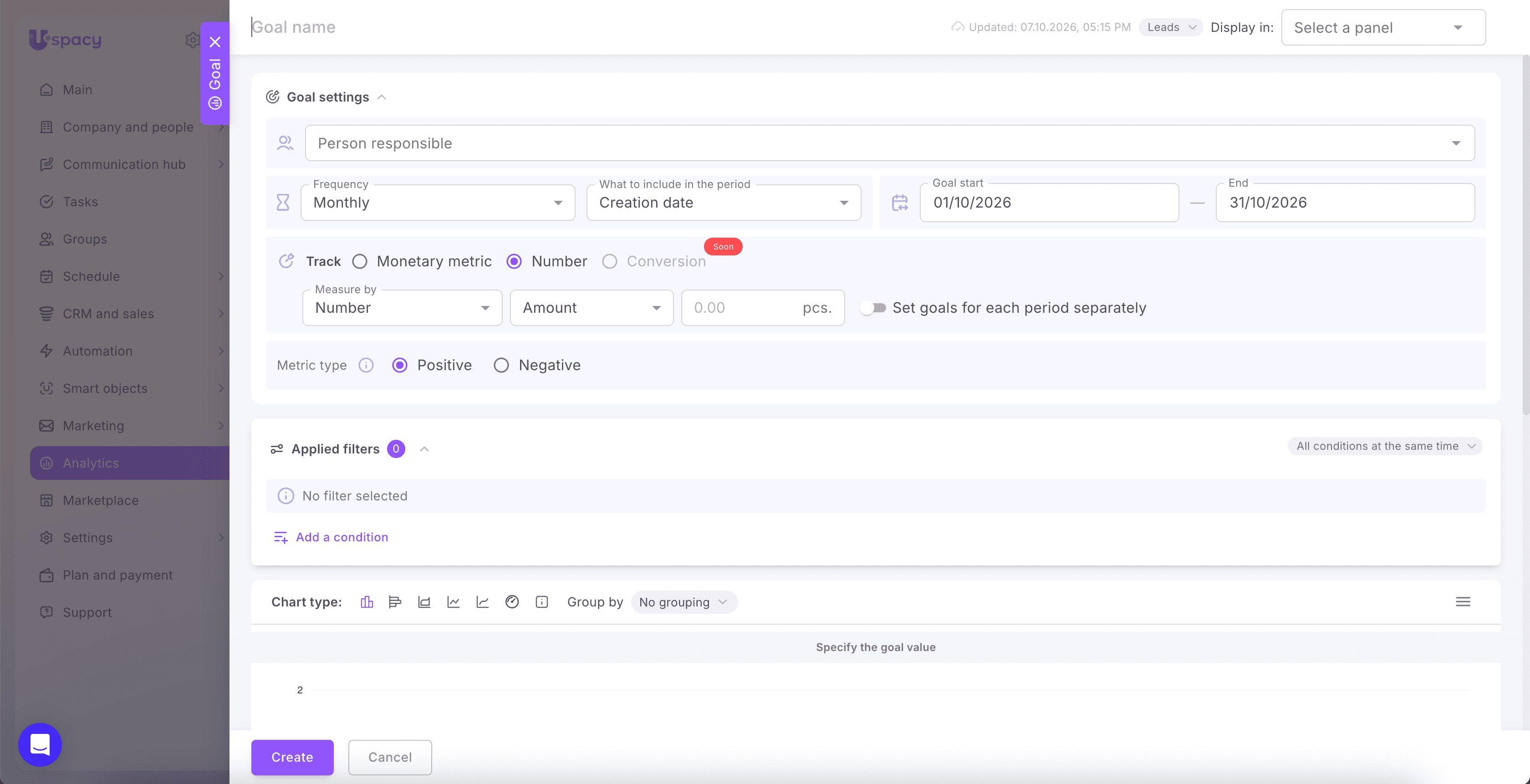Collapse the Goal settings section
The image size is (1530, 784).
coord(382,97)
